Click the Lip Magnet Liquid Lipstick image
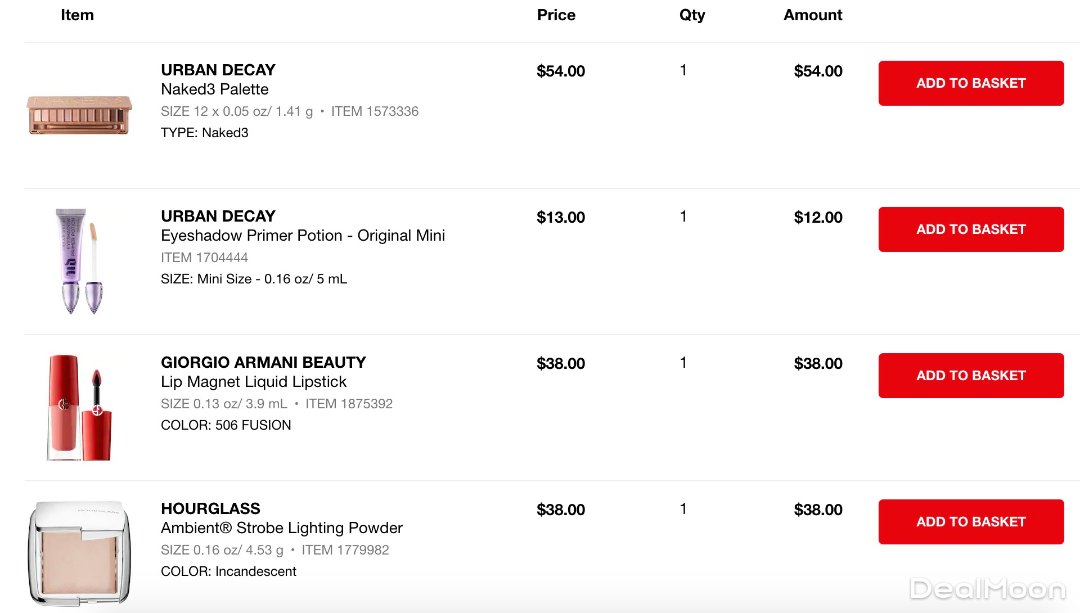The width and height of the screenshot is (1080, 613). click(x=79, y=406)
